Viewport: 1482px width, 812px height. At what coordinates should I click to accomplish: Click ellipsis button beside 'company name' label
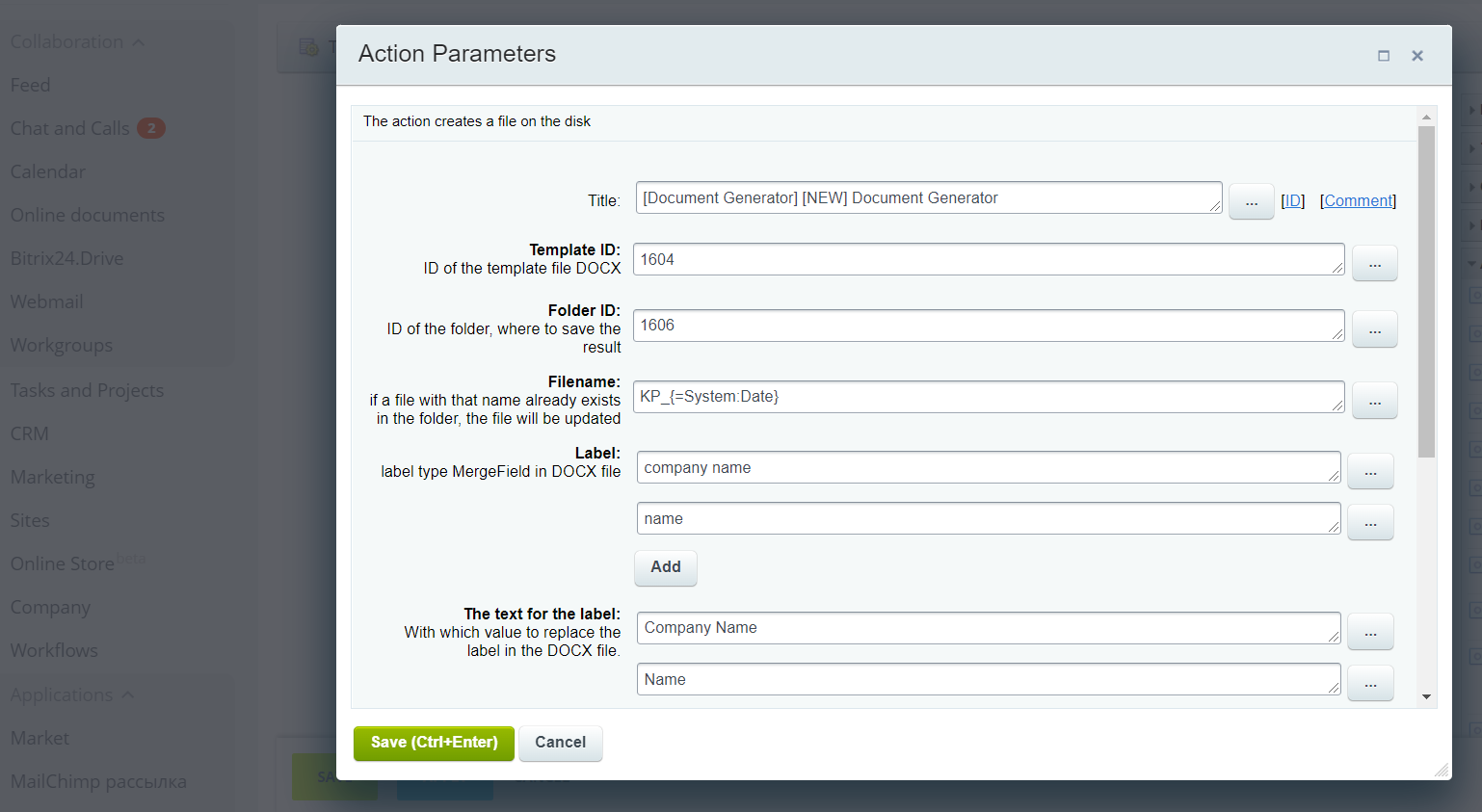(1369, 472)
